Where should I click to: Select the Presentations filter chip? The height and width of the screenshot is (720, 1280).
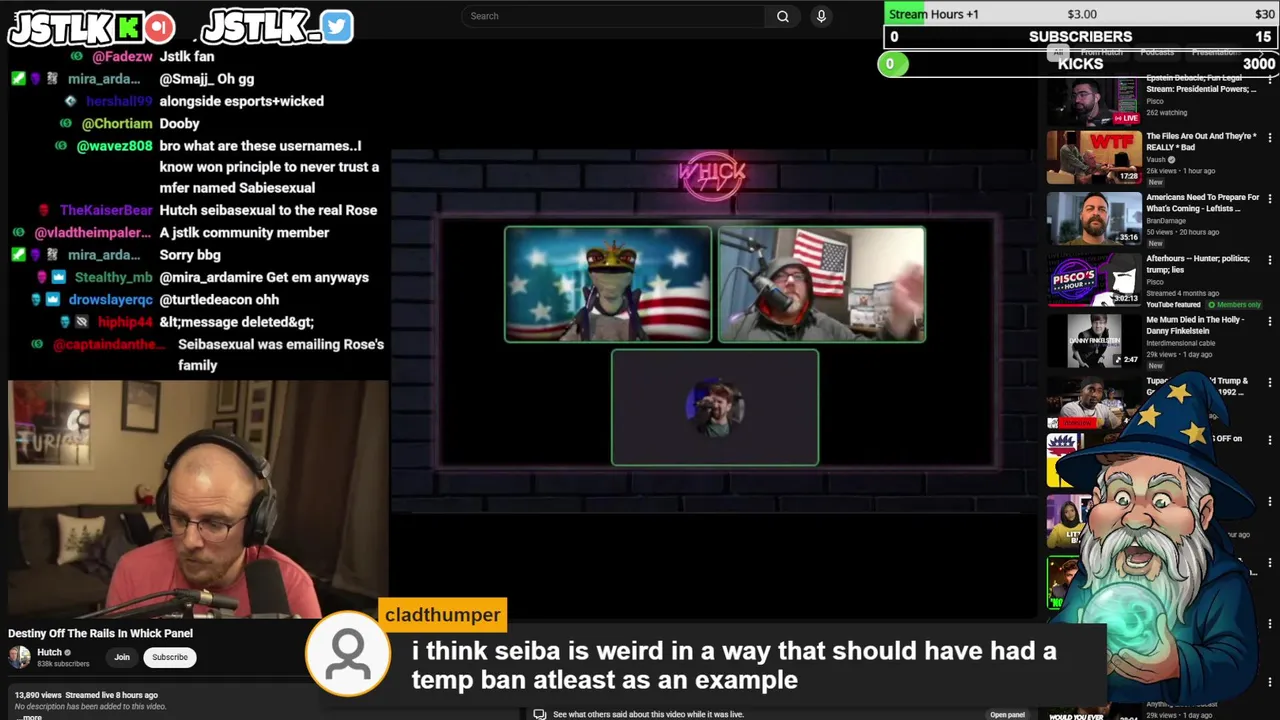tap(1215, 52)
